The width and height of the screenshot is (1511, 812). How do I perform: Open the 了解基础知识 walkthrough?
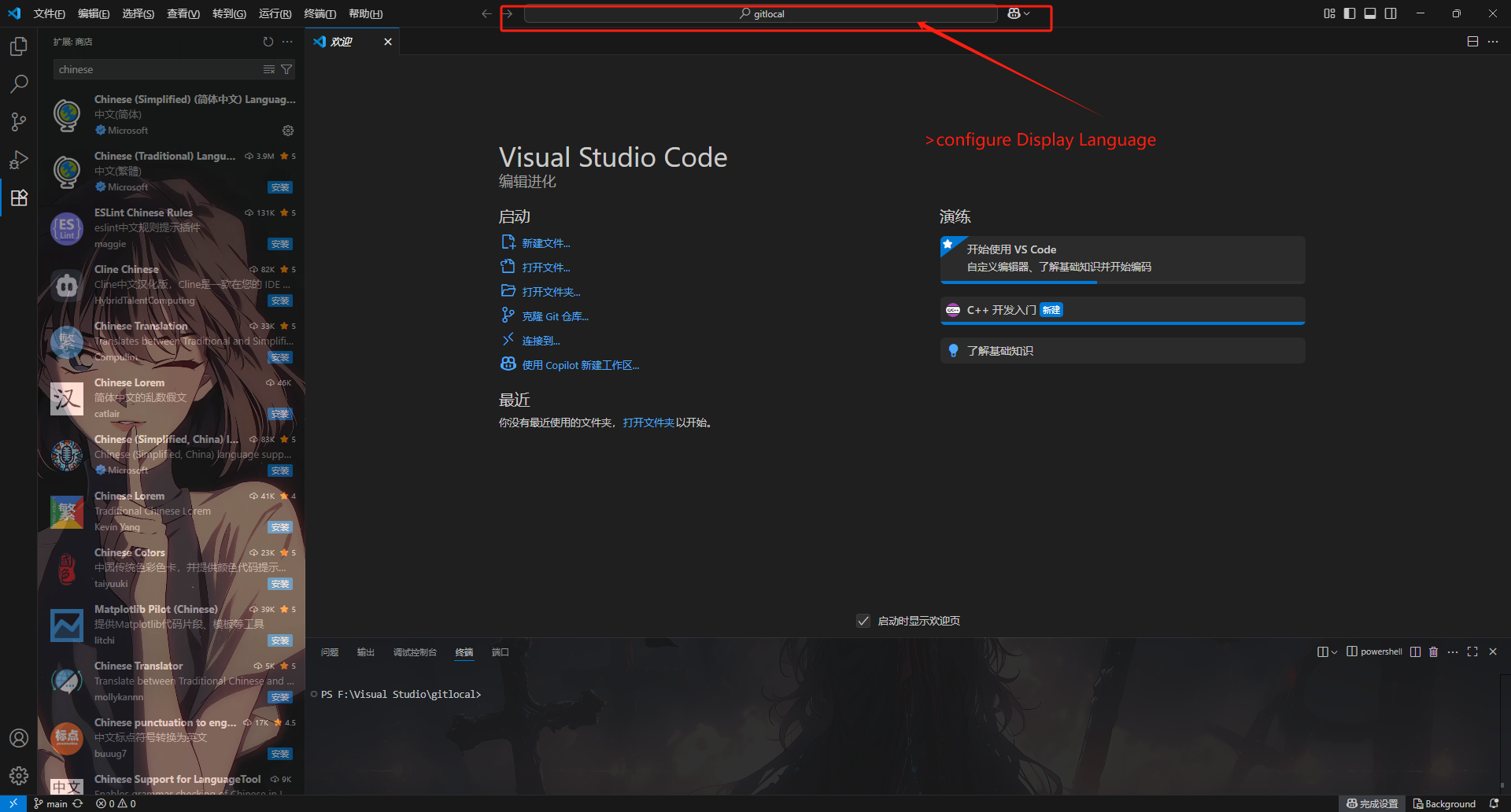coord(1122,350)
